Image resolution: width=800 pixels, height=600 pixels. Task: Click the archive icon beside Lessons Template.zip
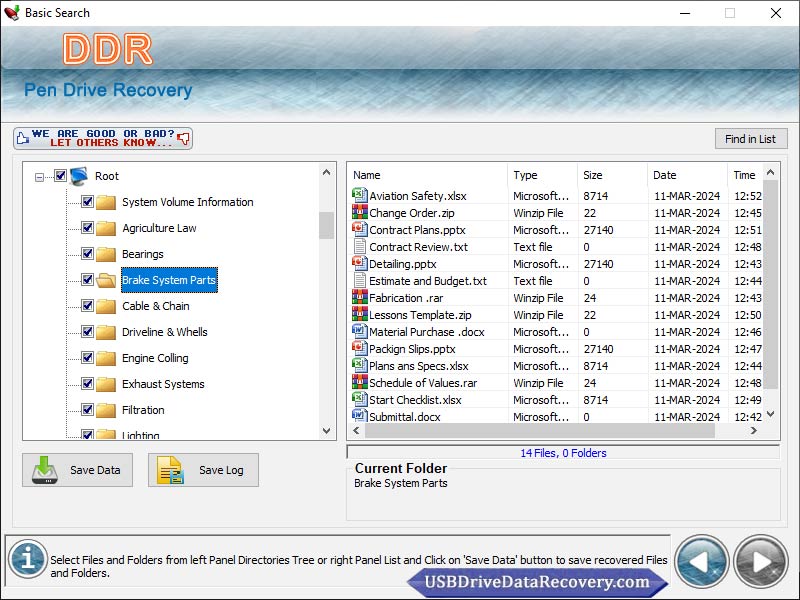(x=360, y=314)
